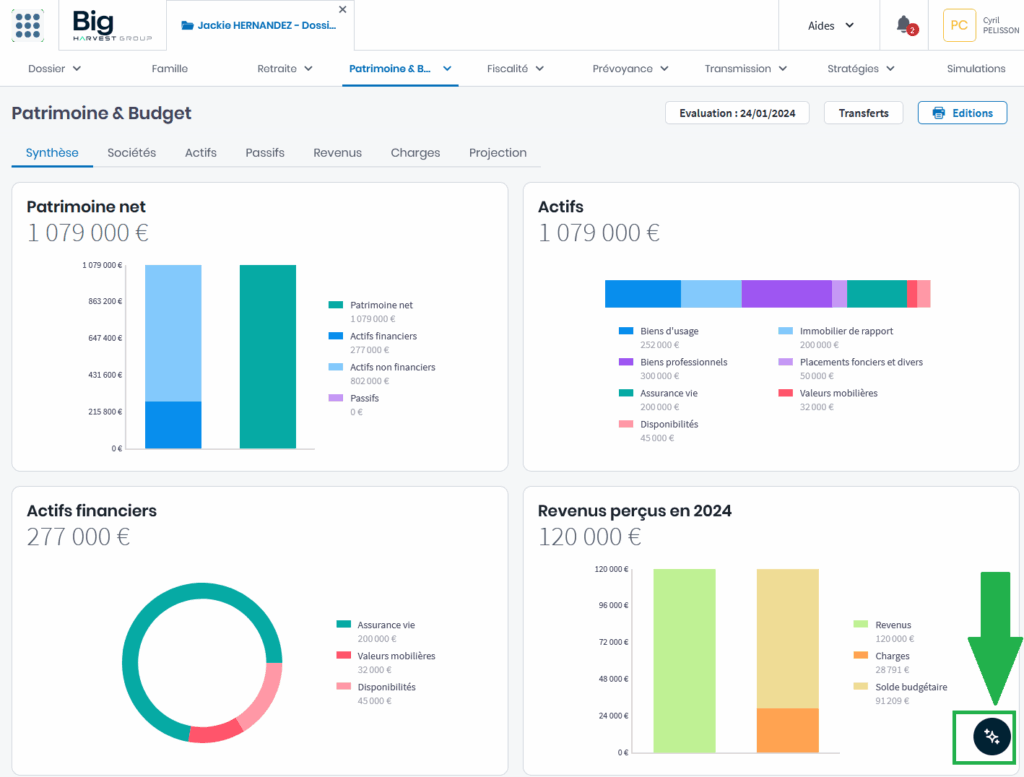Open the Projection tab
Image resolution: width=1024 pixels, height=777 pixels.
(x=497, y=153)
